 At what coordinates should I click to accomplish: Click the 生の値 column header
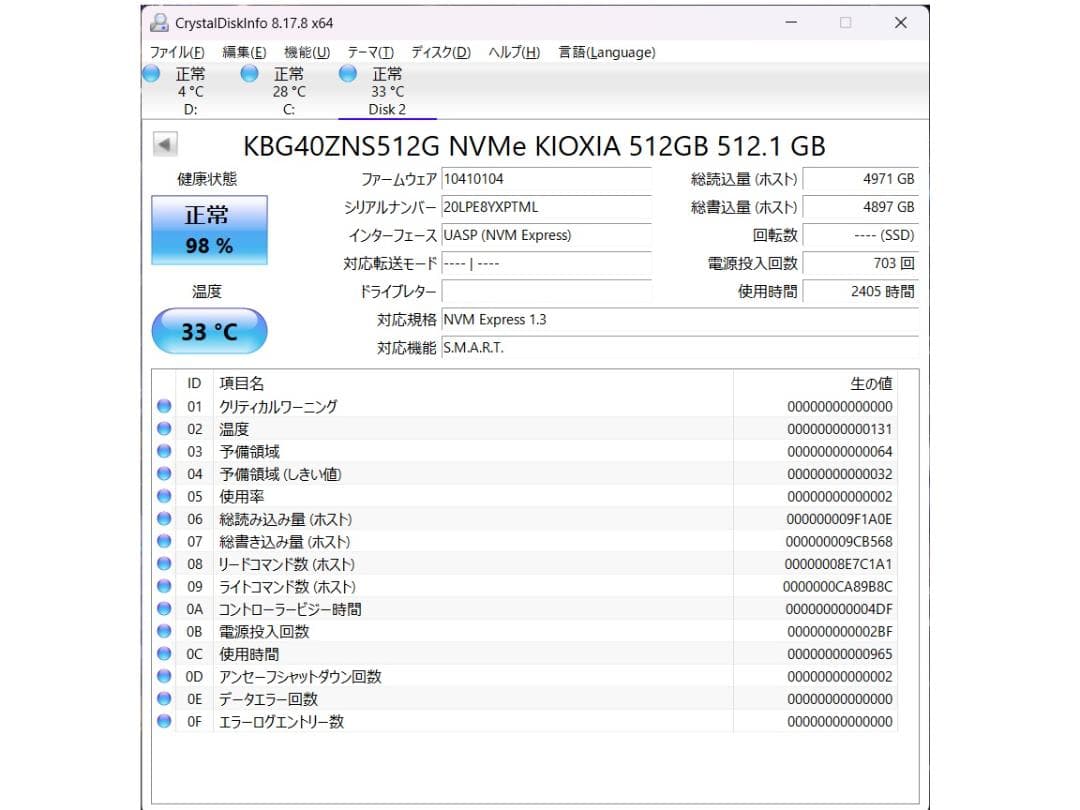(x=815, y=383)
